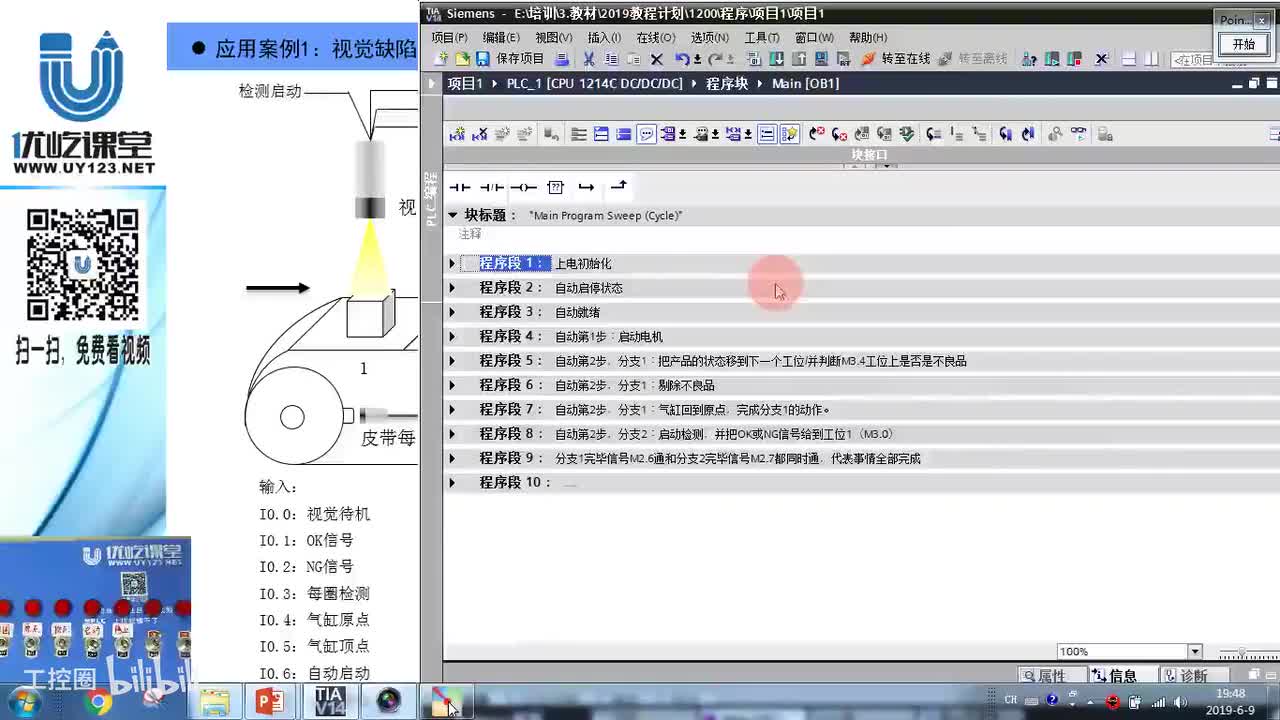Open the 帮助(H) menu

(868, 37)
